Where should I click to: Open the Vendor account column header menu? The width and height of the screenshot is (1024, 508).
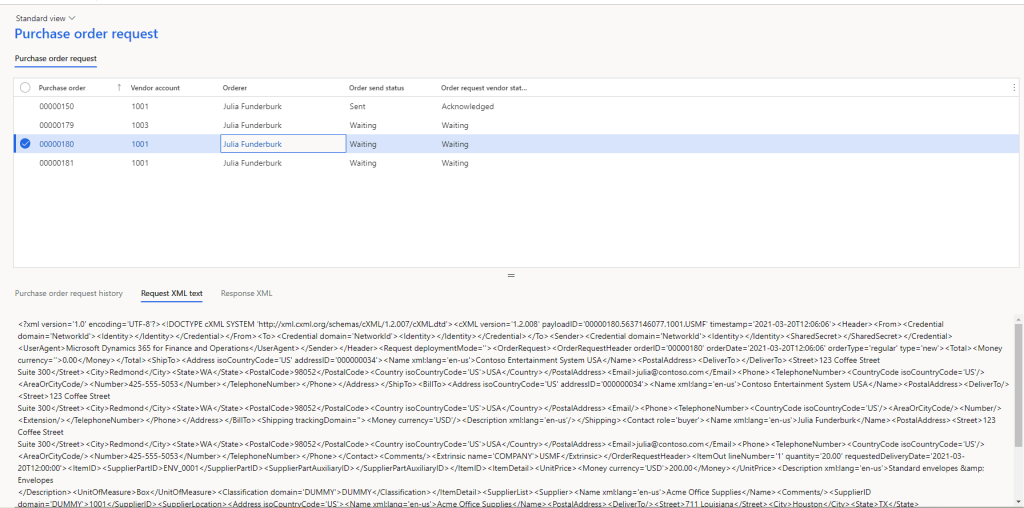155,88
